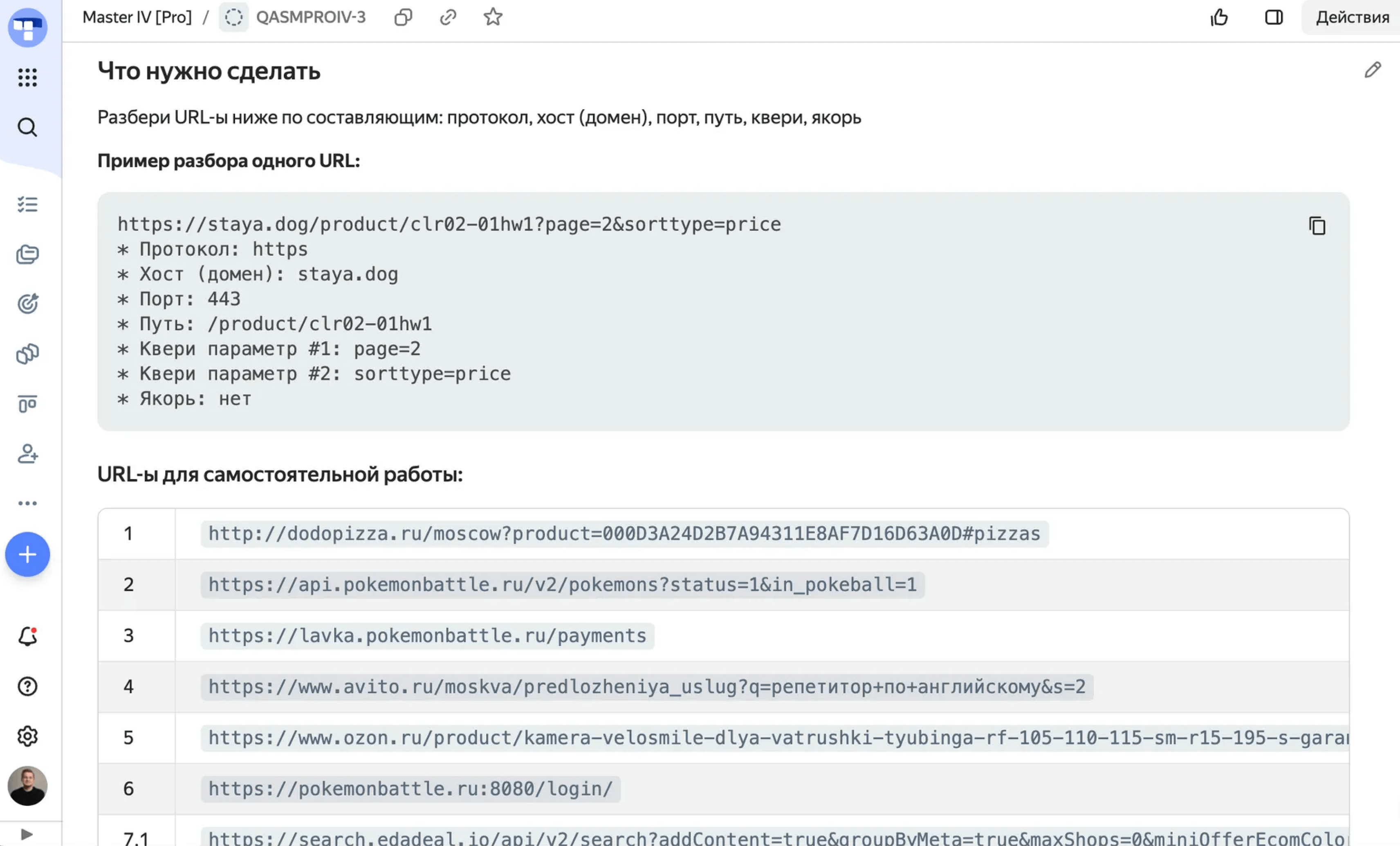This screenshot has height=846, width=1400.
Task: Open the Действия actions dropdown
Action: tap(1352, 17)
